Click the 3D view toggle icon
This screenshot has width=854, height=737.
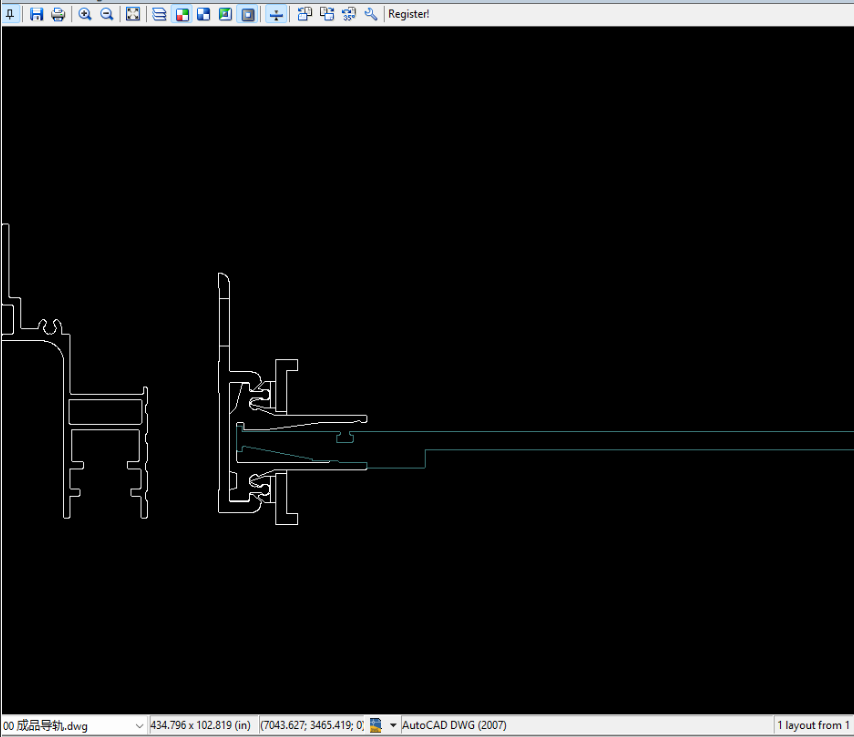tap(225, 14)
